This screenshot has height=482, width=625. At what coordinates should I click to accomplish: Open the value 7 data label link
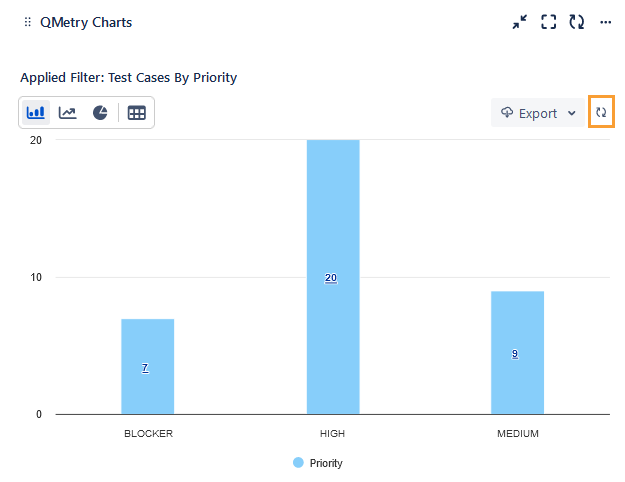145,368
